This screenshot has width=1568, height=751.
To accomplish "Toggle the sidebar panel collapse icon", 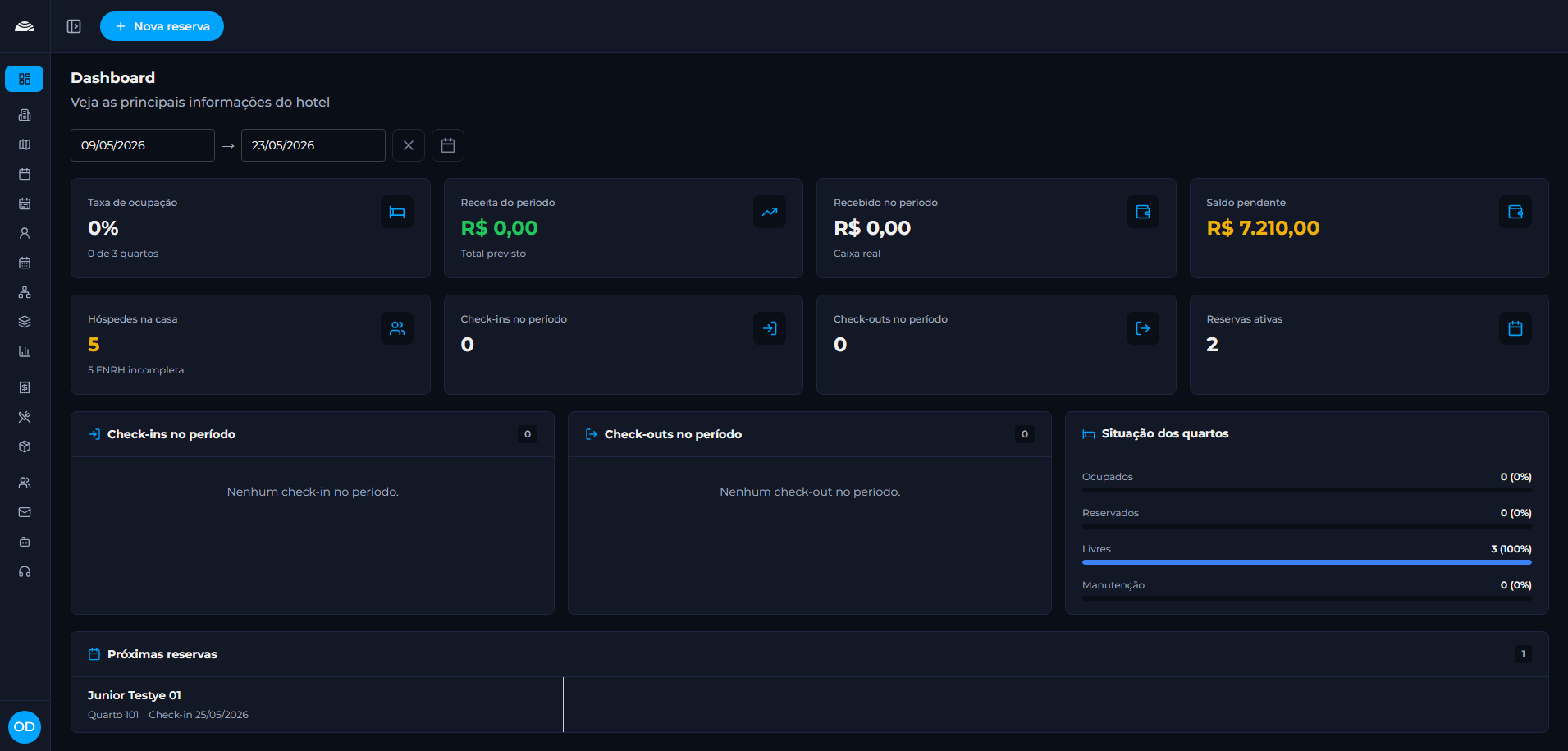I will pos(74,26).
